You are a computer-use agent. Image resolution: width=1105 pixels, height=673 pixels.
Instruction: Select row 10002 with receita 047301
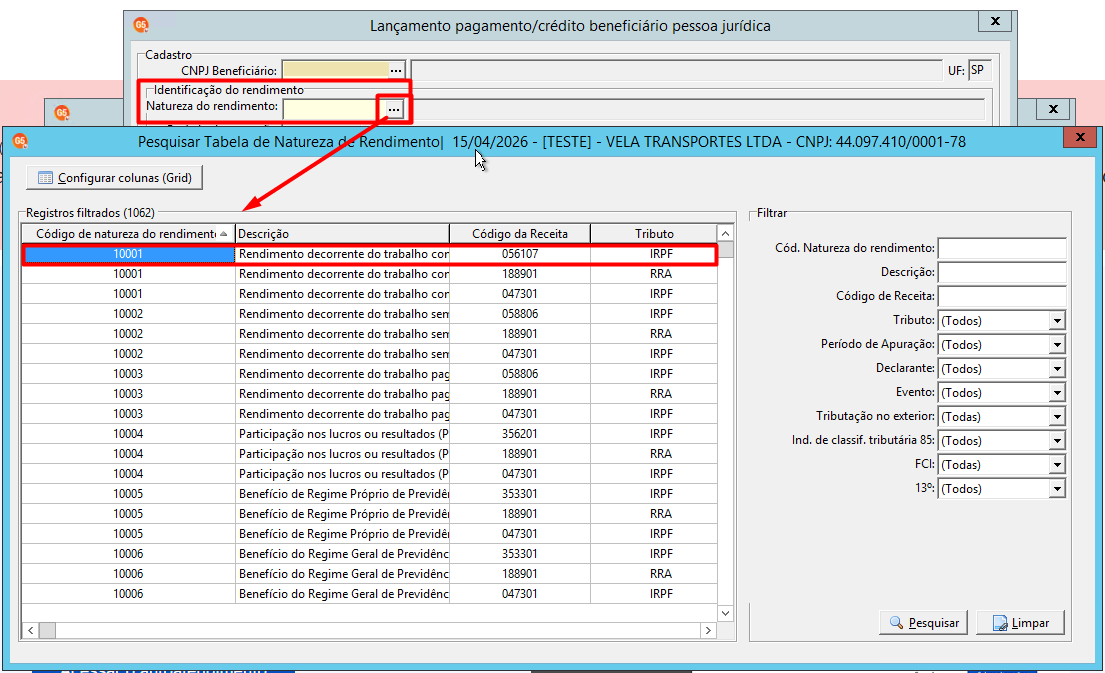[x=369, y=354]
